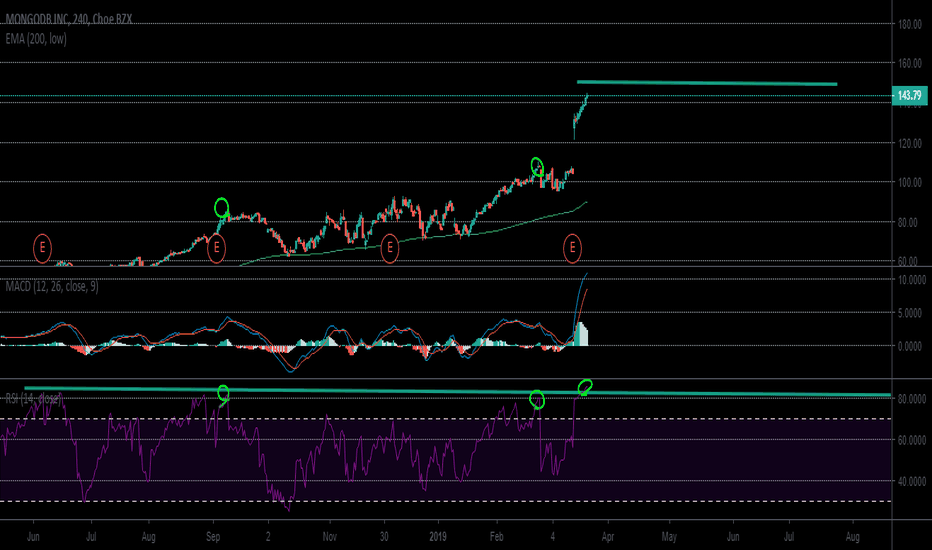Click the Apr label on time axis
Screen dimensions: 932x550
tap(607, 537)
